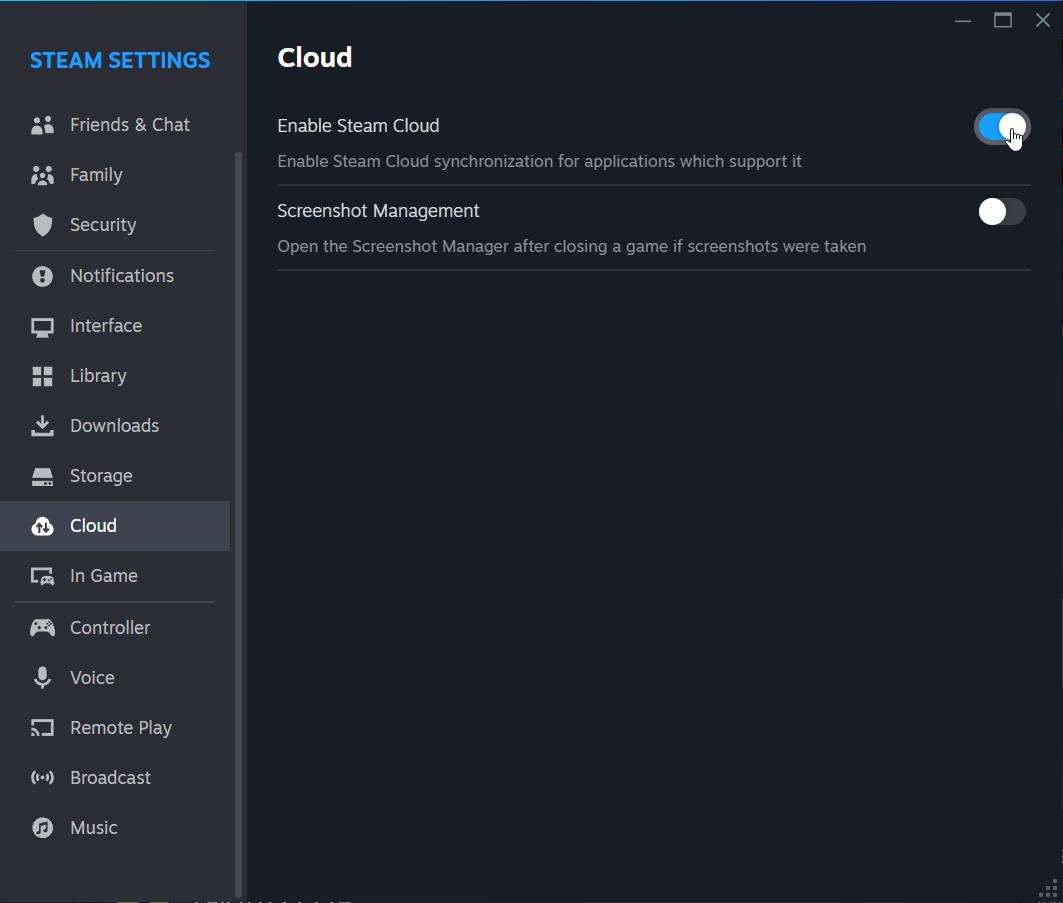This screenshot has height=903, width=1063.
Task: Click the Music note icon
Action: [x=42, y=828]
